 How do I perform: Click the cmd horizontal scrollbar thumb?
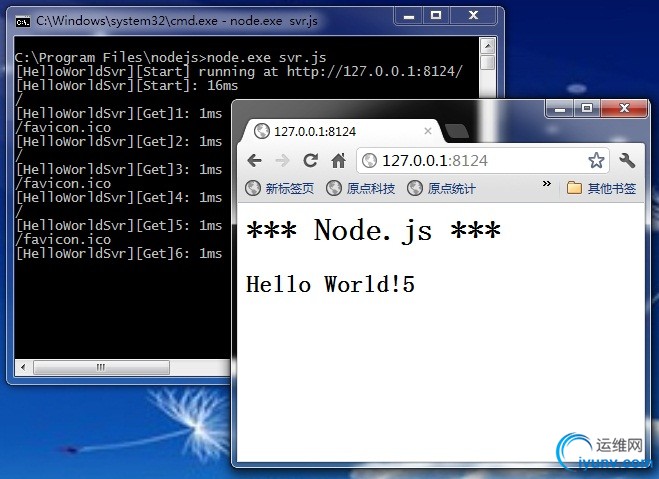point(101,367)
